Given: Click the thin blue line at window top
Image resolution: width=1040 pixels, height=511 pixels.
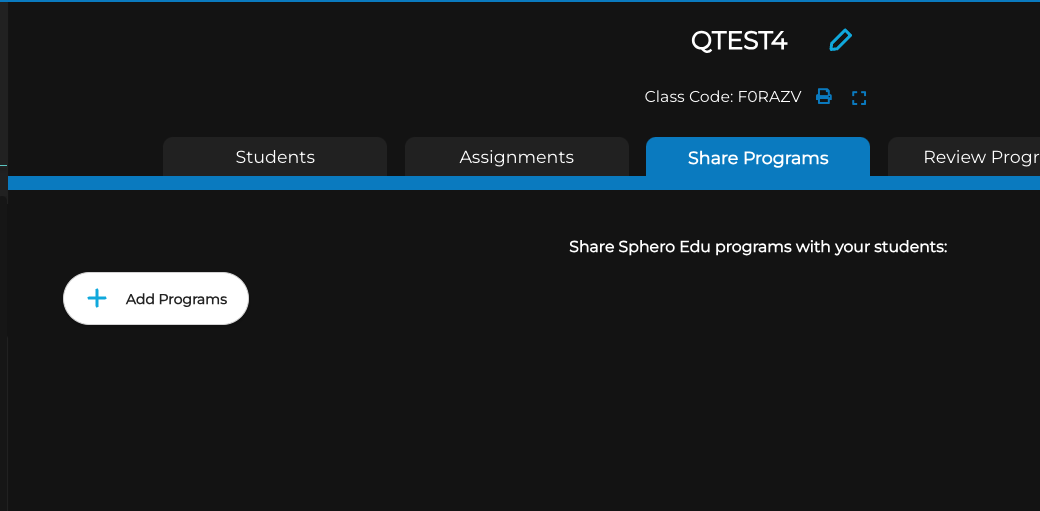Looking at the screenshot, I should click(520, 1).
